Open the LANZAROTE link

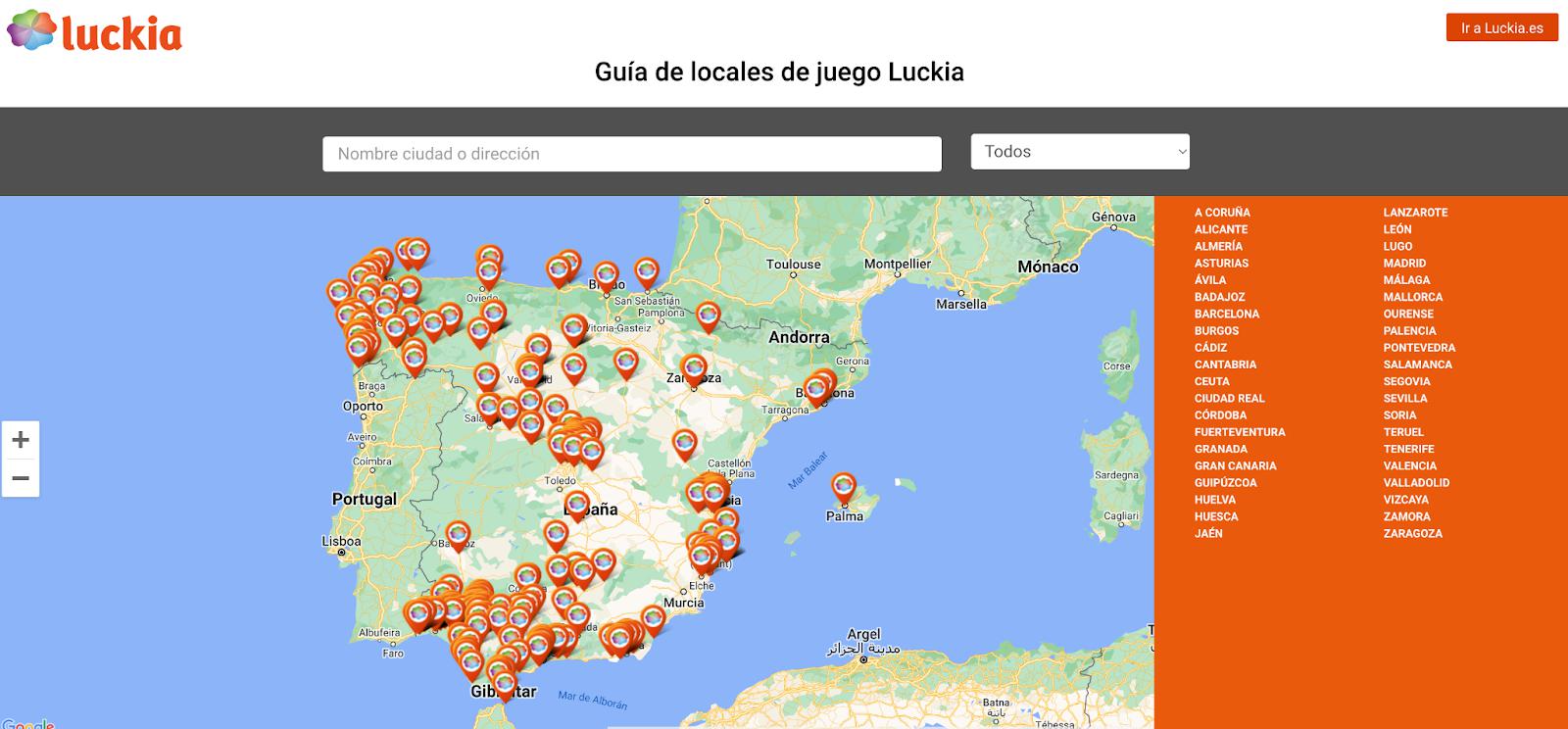(1415, 213)
